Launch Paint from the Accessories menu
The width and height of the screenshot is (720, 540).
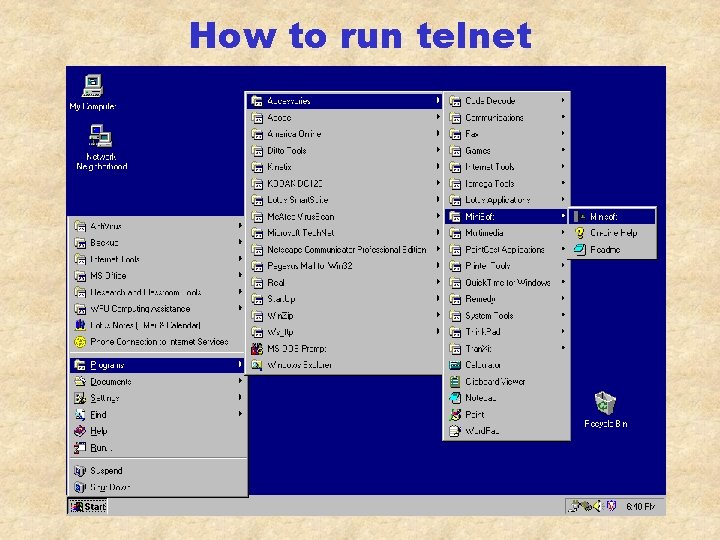tap(507, 415)
